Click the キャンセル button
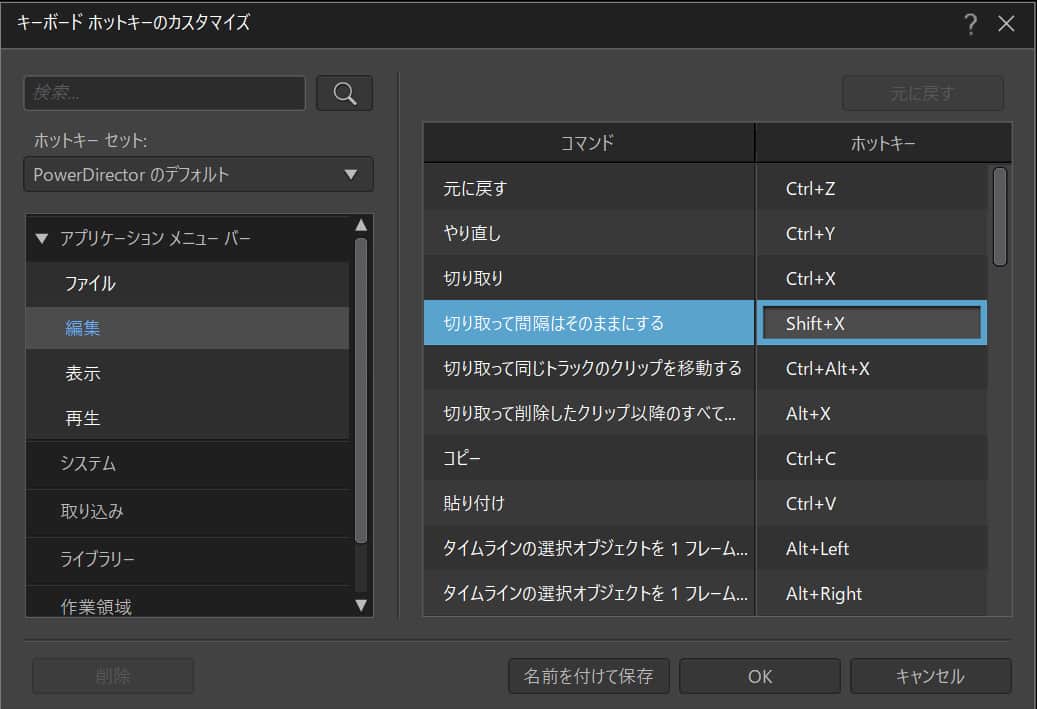The image size is (1037, 709). click(x=930, y=676)
